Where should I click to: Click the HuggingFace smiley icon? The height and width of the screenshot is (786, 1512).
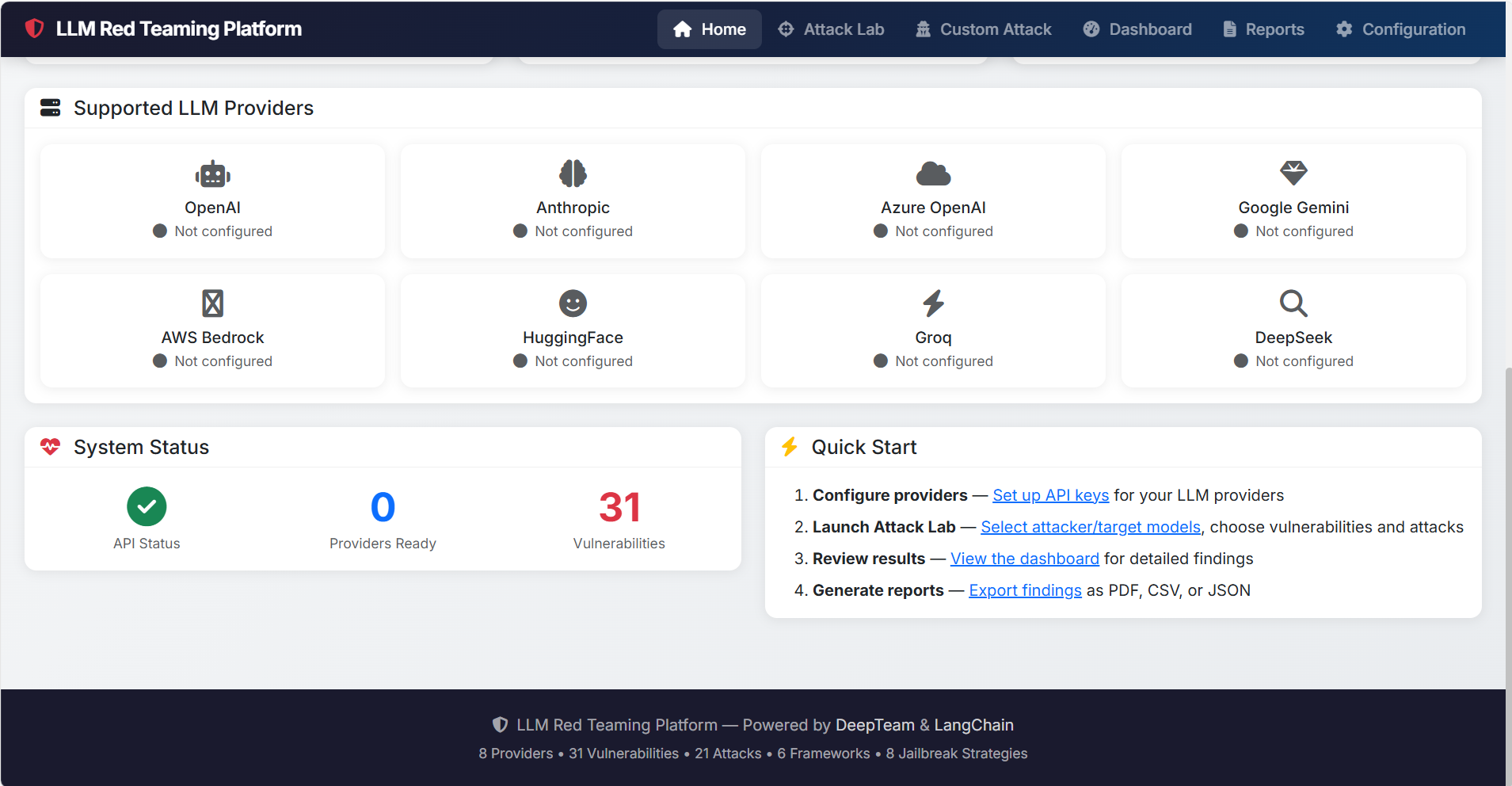(572, 303)
